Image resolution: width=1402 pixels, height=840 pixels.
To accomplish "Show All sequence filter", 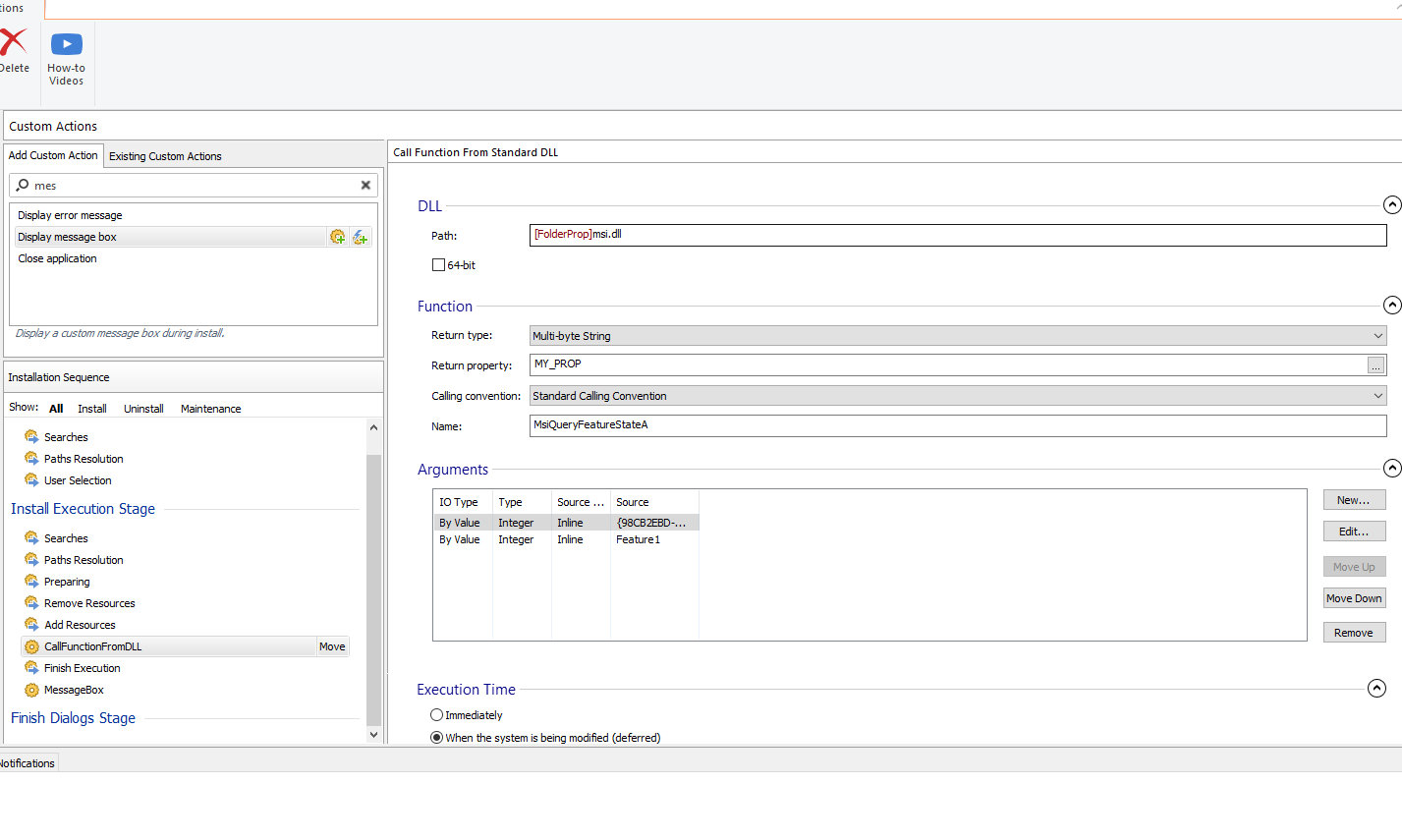I will tap(56, 409).
